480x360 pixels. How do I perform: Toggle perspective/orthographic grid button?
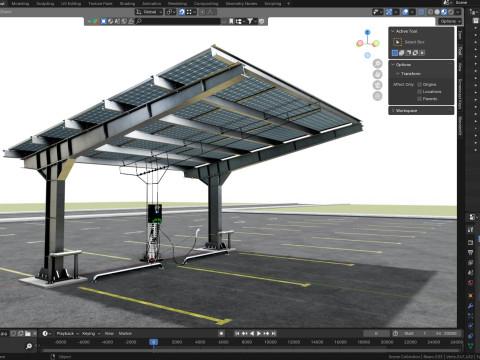(377, 96)
